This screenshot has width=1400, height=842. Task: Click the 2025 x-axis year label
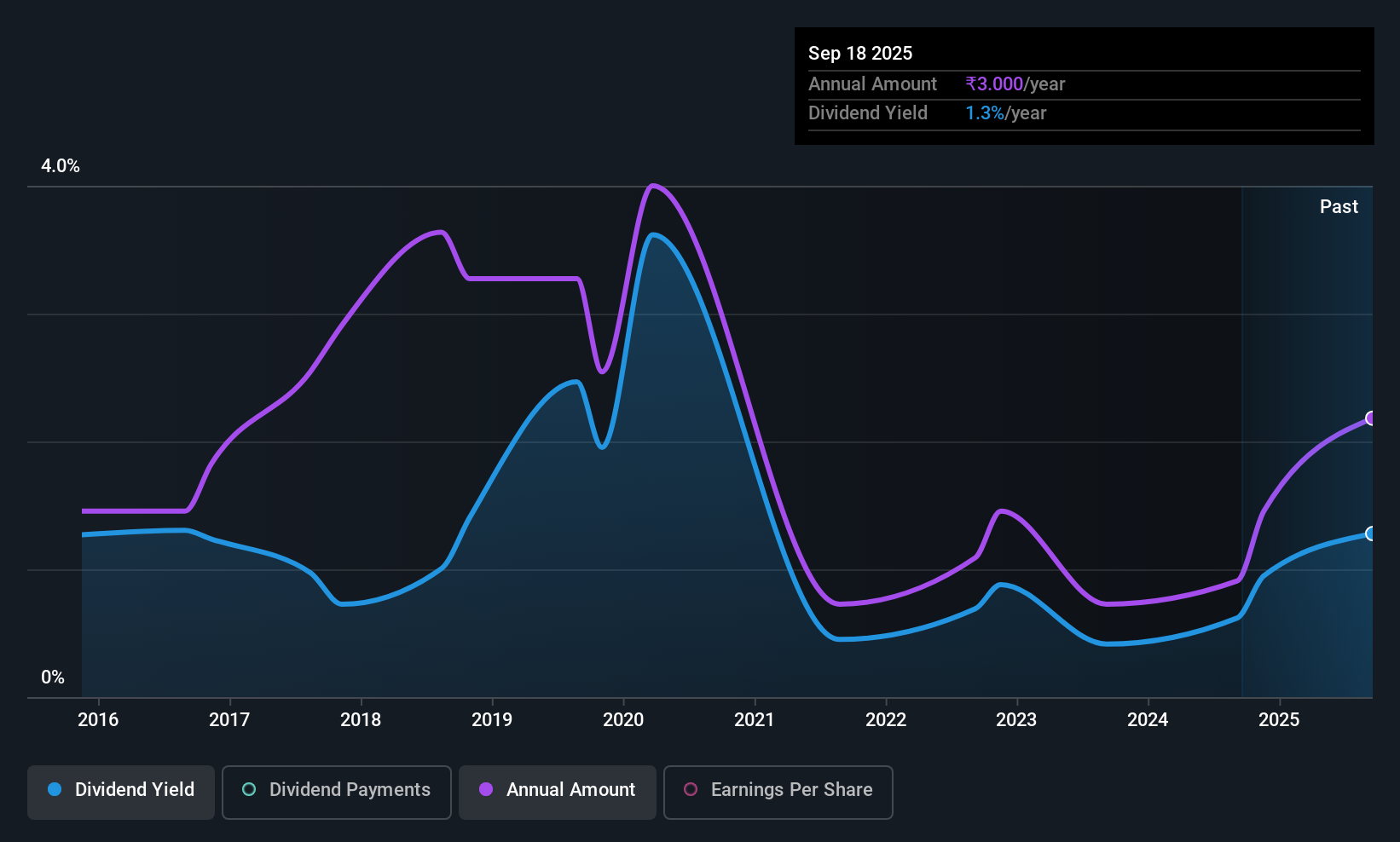click(1279, 720)
